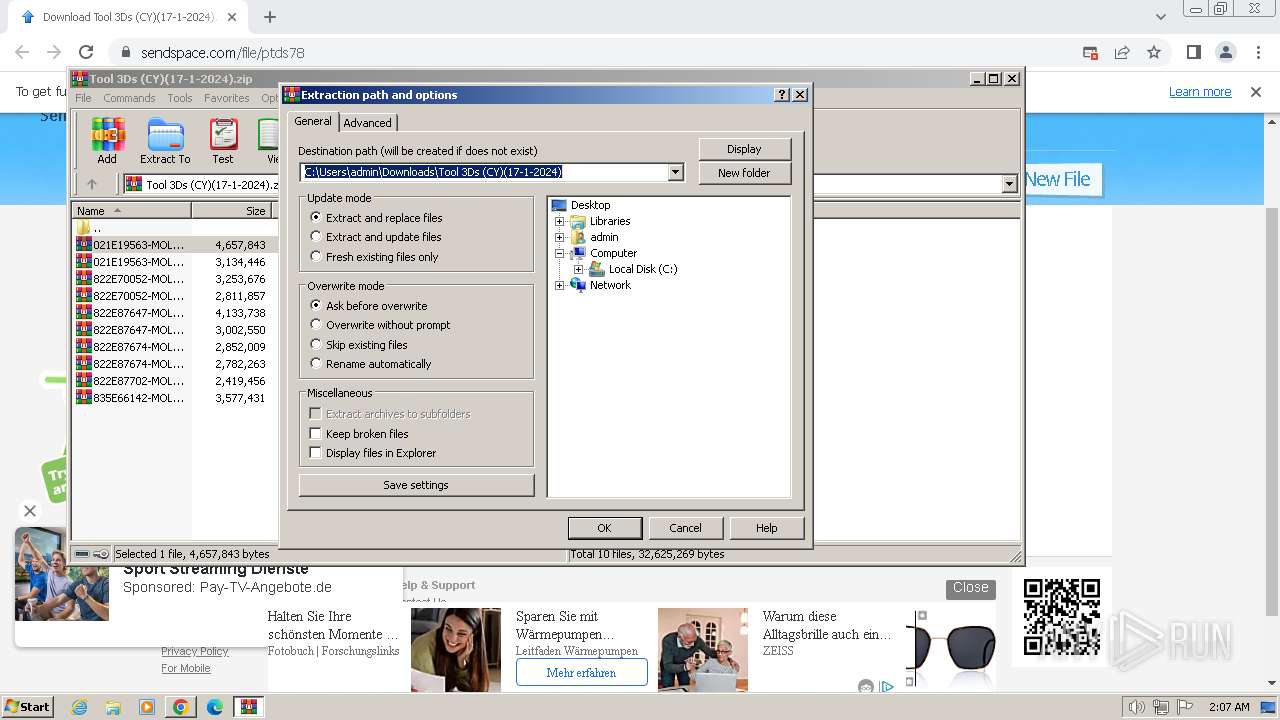Click the Help button in dialog
This screenshot has width=1280, height=720.
click(x=766, y=528)
